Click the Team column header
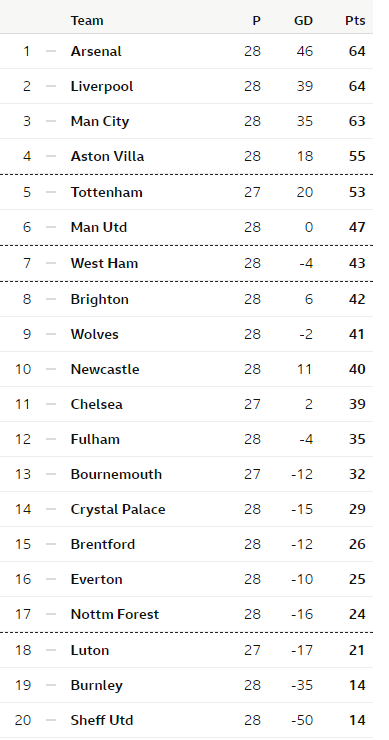The height and width of the screenshot is (740, 389). click(x=87, y=21)
